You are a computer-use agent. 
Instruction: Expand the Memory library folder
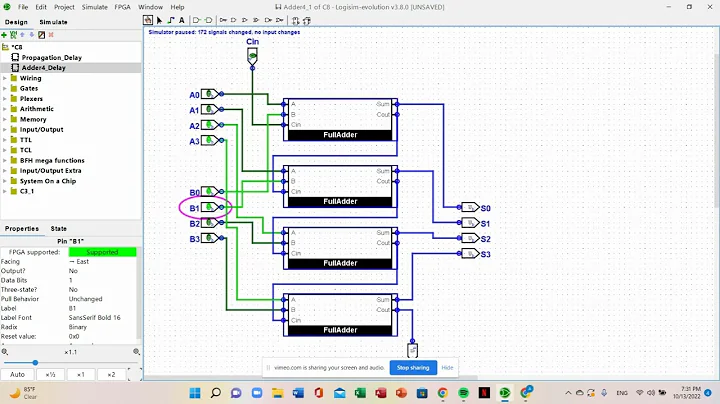click(x=5, y=119)
